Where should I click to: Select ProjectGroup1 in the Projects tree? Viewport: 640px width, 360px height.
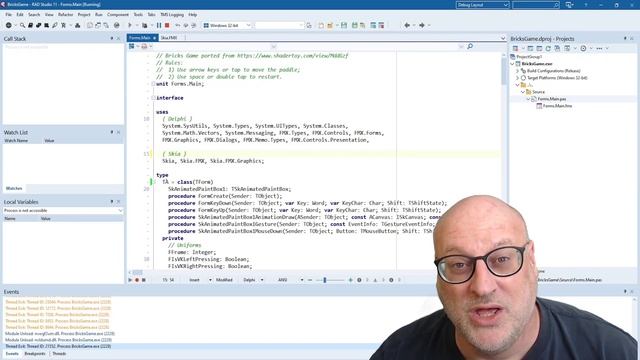[x=529, y=57]
